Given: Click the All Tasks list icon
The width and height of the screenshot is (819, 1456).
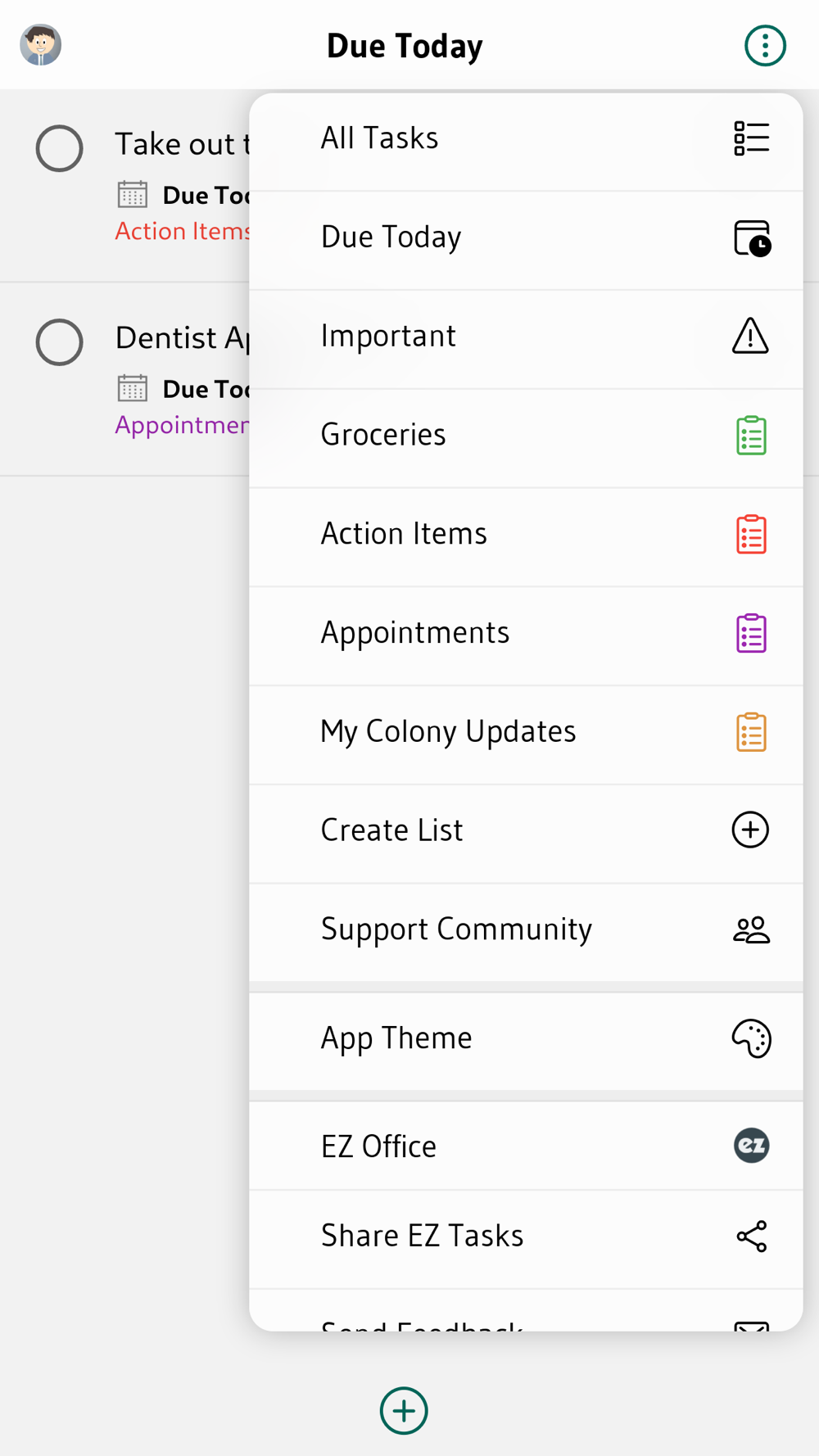Looking at the screenshot, I should coord(750,138).
